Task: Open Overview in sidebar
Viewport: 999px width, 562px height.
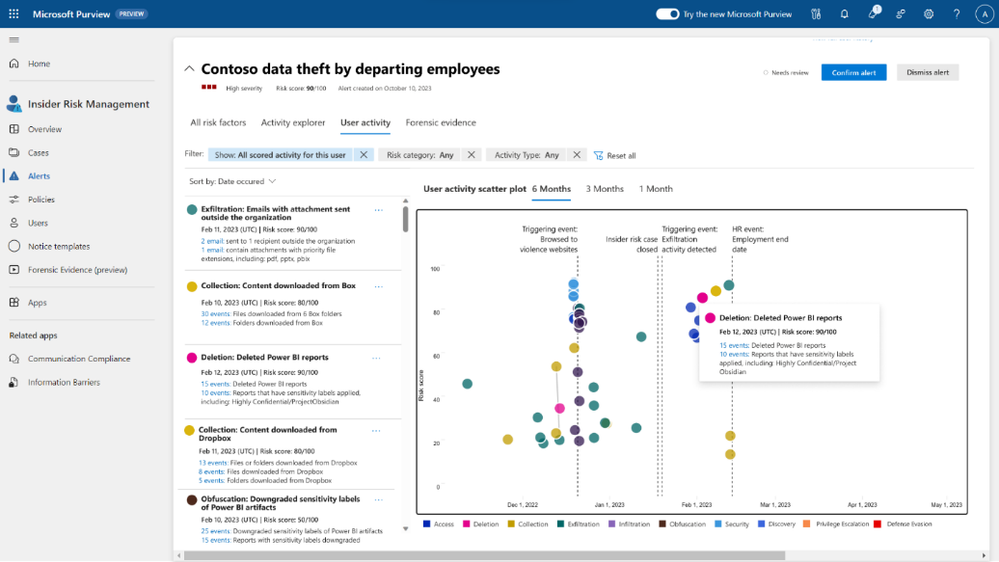Action: pos(45,129)
